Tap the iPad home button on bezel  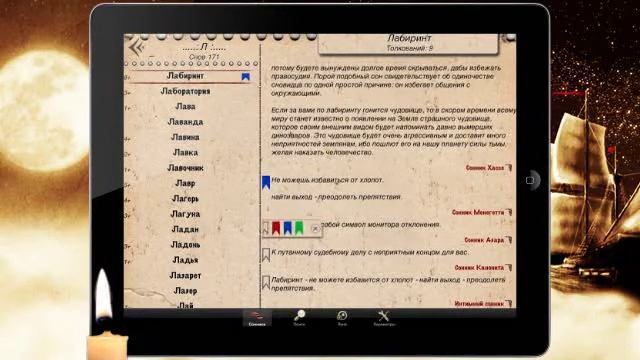click(x=531, y=180)
